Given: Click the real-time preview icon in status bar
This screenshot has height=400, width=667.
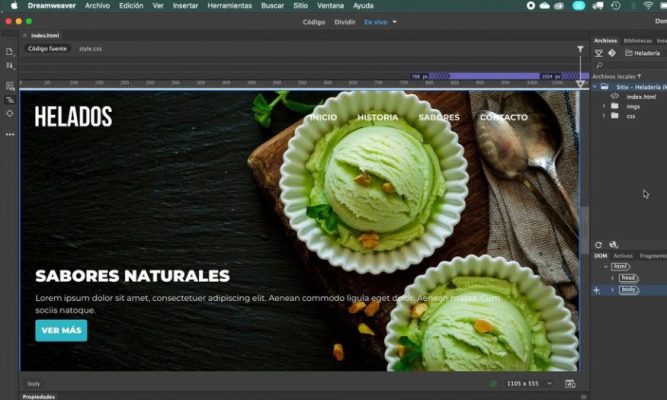Looking at the screenshot, I should 570,383.
